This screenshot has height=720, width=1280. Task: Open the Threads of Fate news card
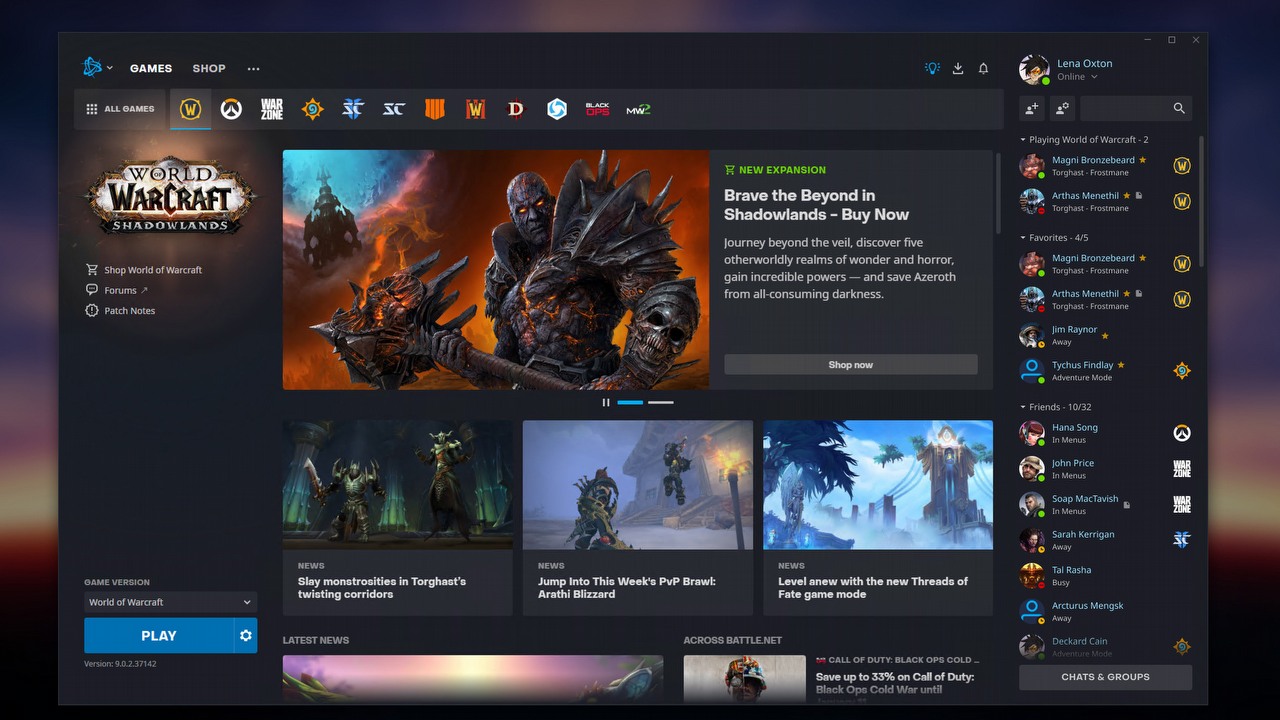878,518
